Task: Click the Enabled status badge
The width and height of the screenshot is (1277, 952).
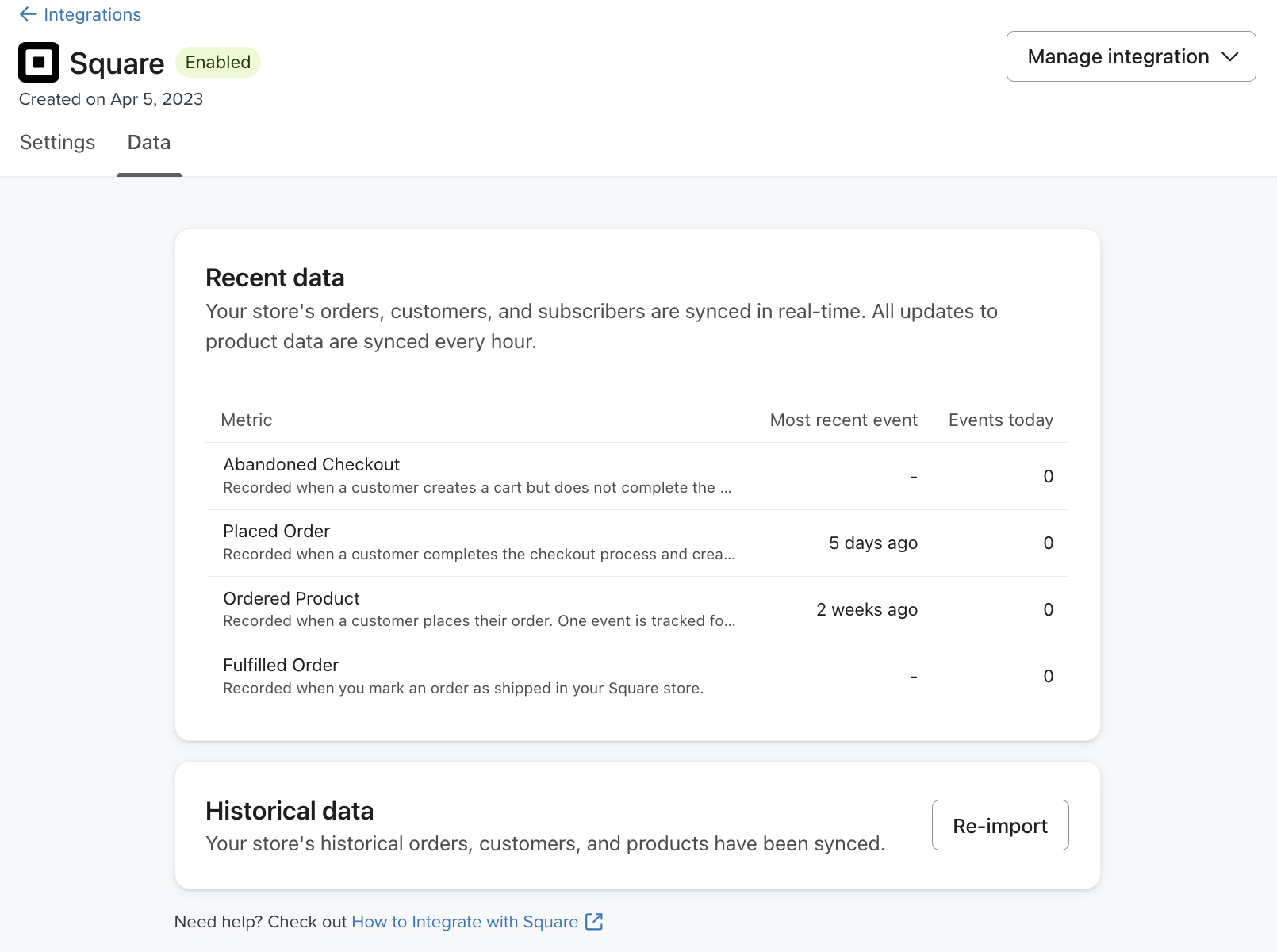Action: [x=218, y=62]
